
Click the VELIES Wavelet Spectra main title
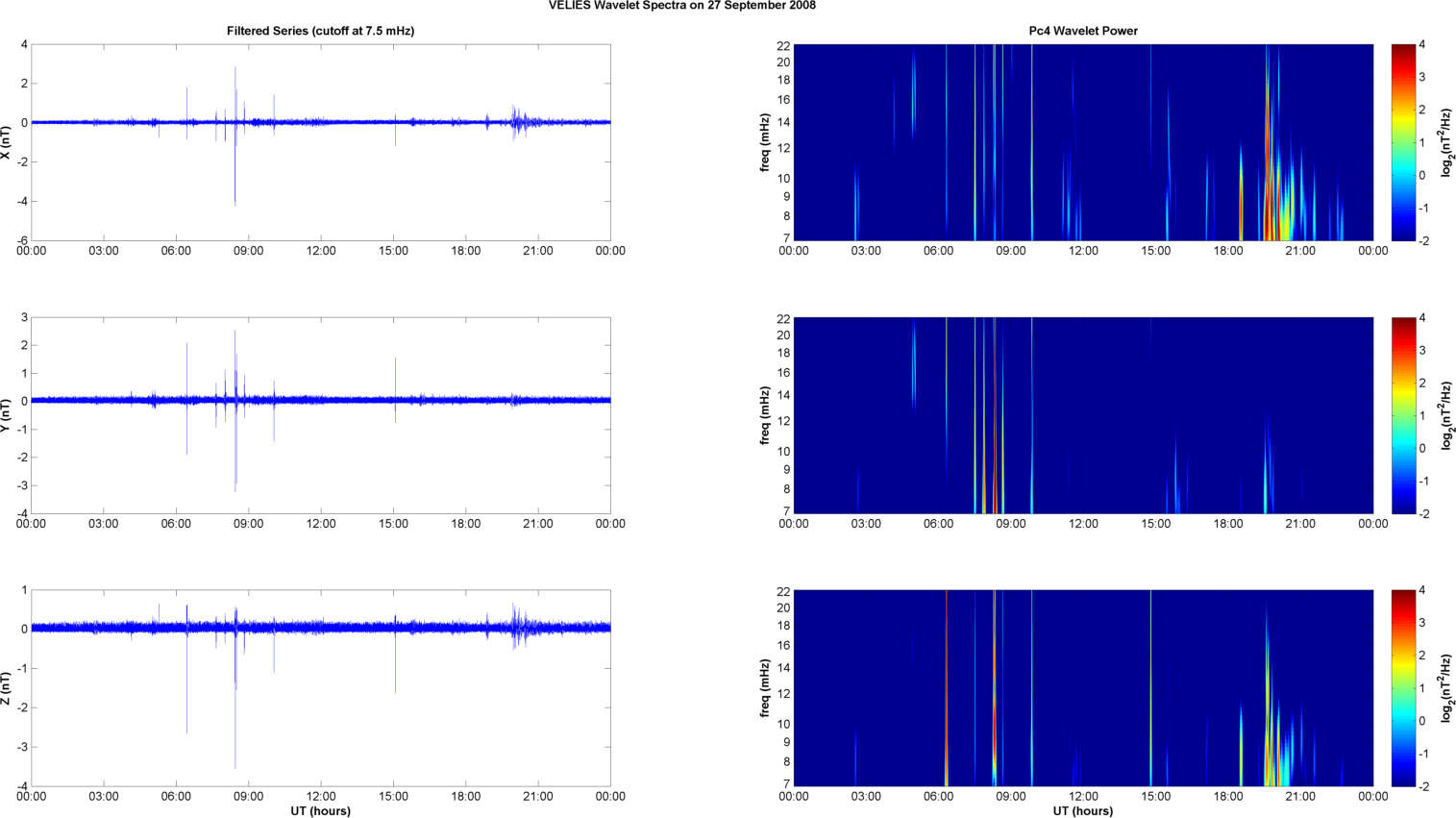(681, 6)
